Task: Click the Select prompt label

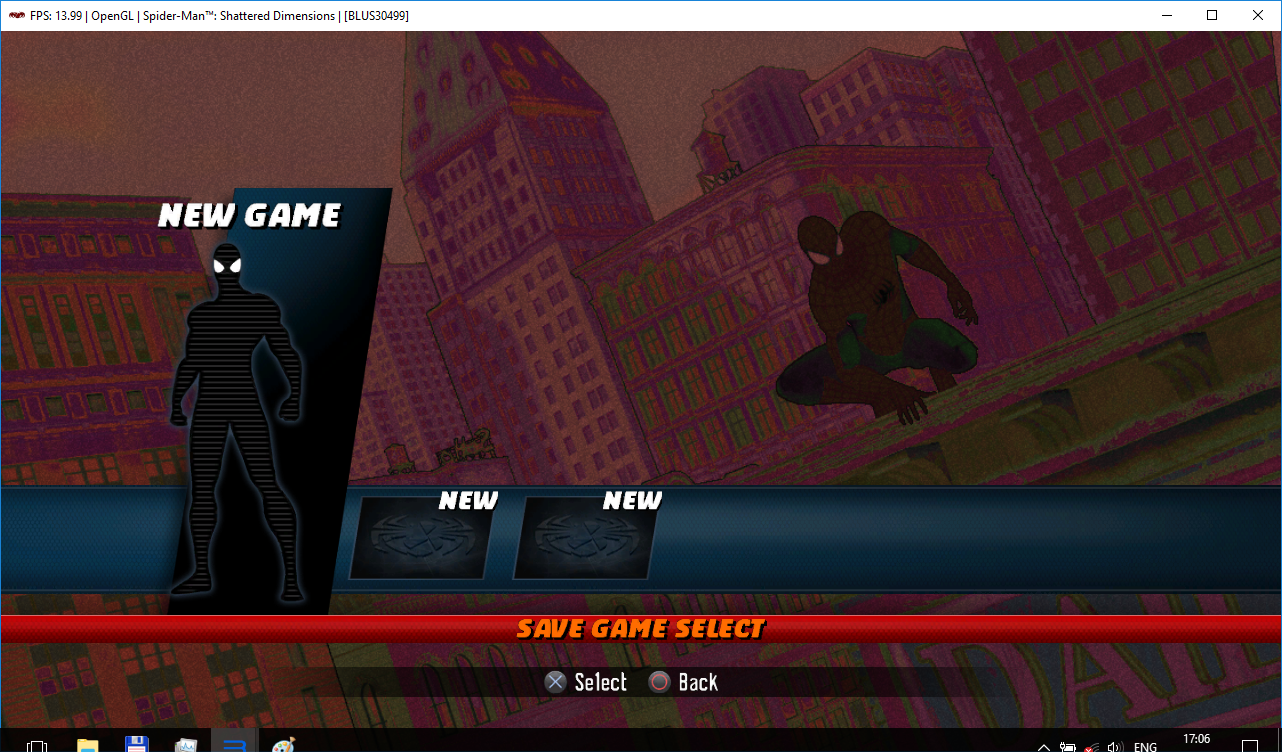Action: (x=601, y=682)
